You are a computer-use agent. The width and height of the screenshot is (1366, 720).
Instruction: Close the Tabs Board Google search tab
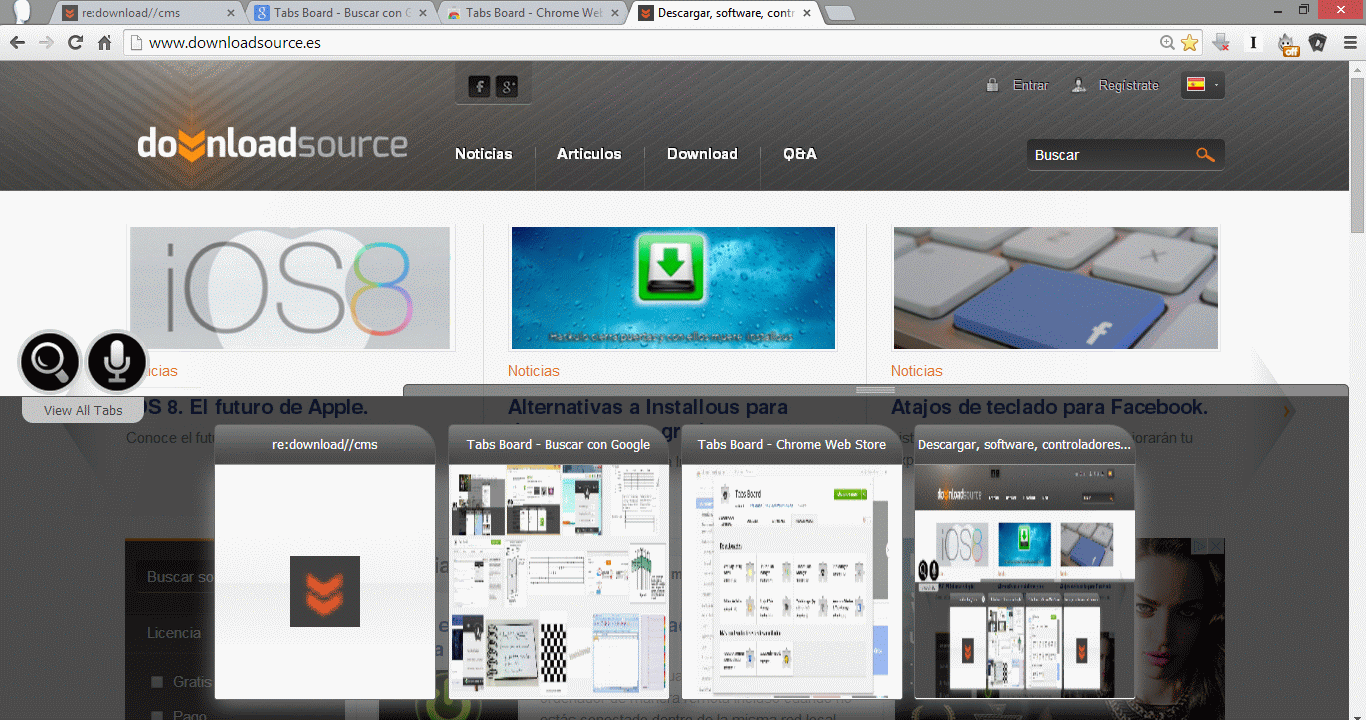(424, 13)
